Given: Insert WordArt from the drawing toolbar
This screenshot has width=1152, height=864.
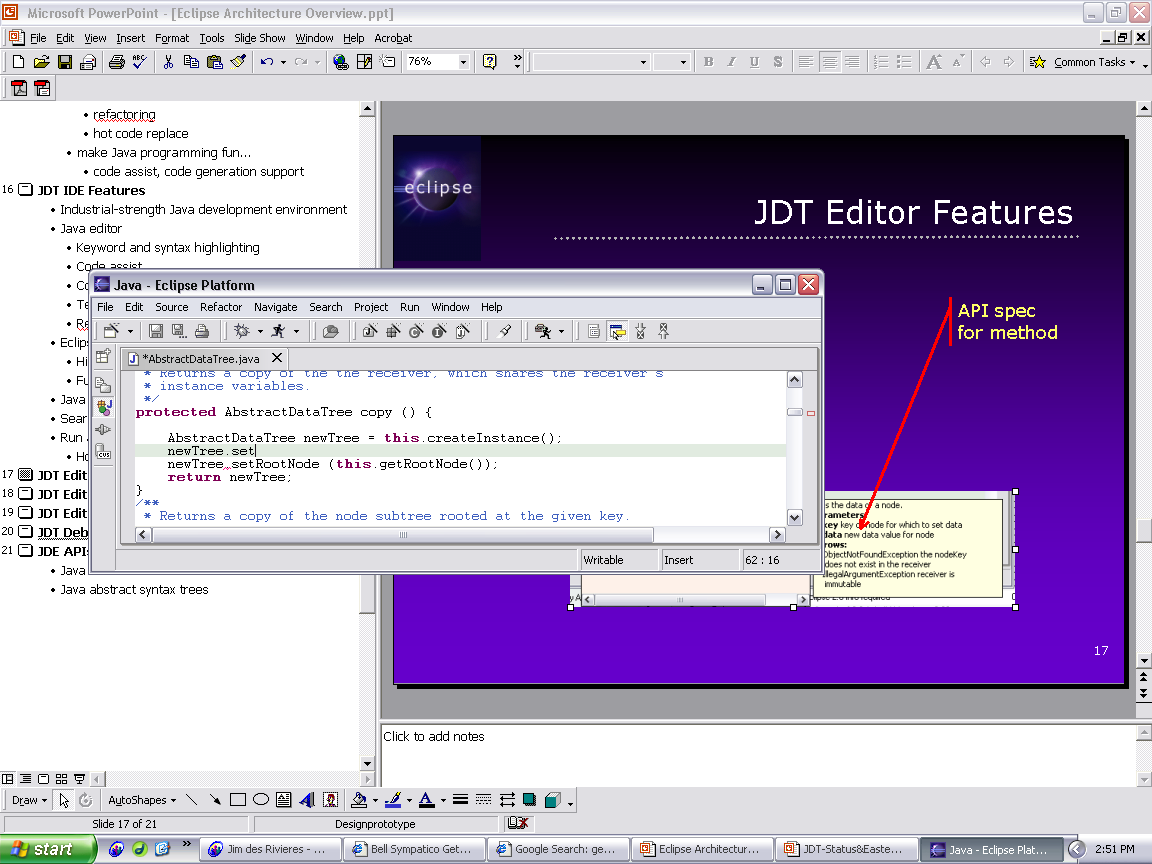Looking at the screenshot, I should (306, 800).
